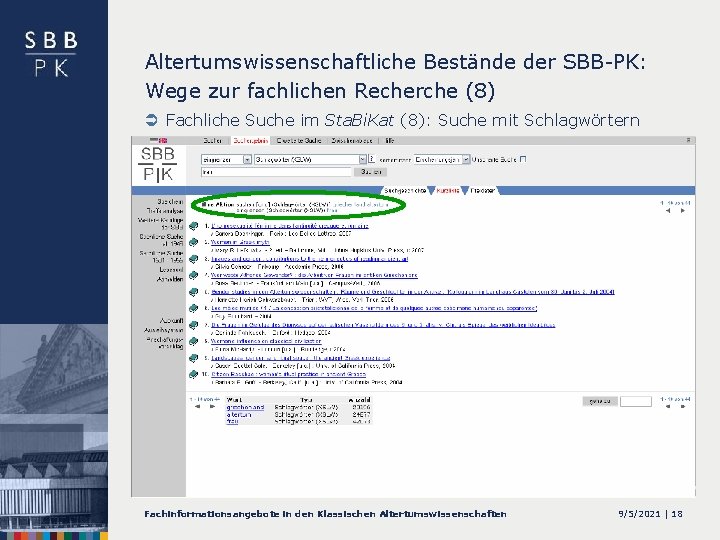The image size is (720, 540).
Task: Click Lesesaal in left sidebar
Action: 171,270
